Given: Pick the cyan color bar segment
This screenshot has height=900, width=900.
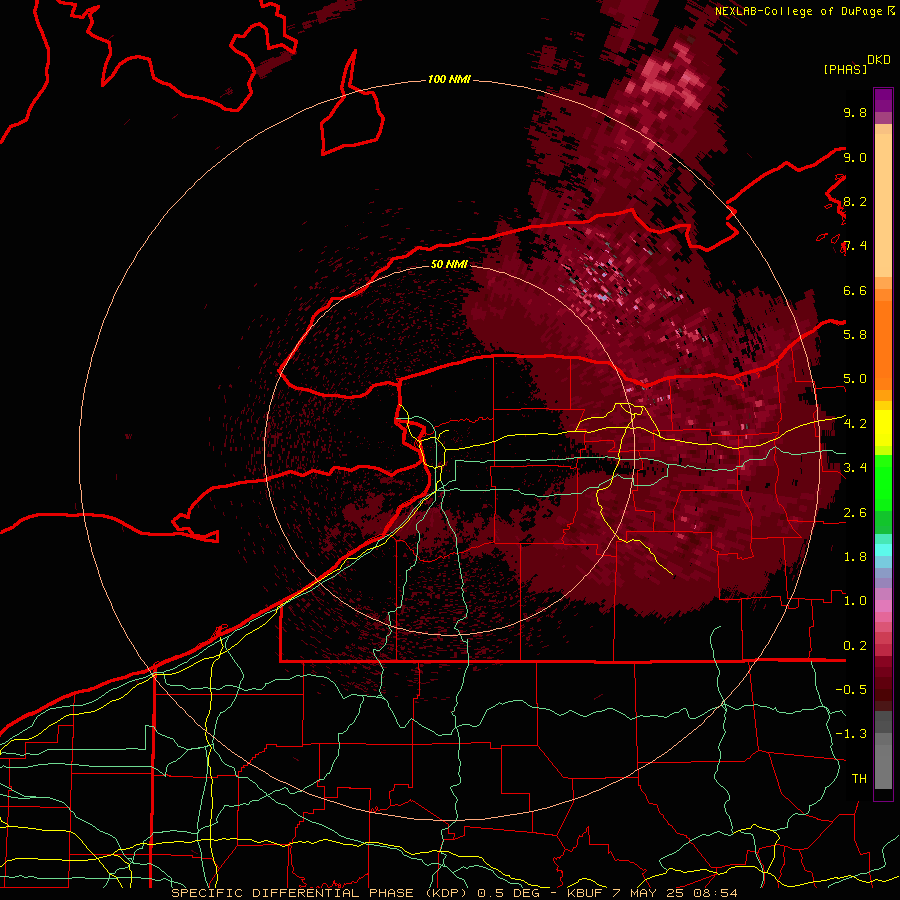Looking at the screenshot, I should 883,550.
